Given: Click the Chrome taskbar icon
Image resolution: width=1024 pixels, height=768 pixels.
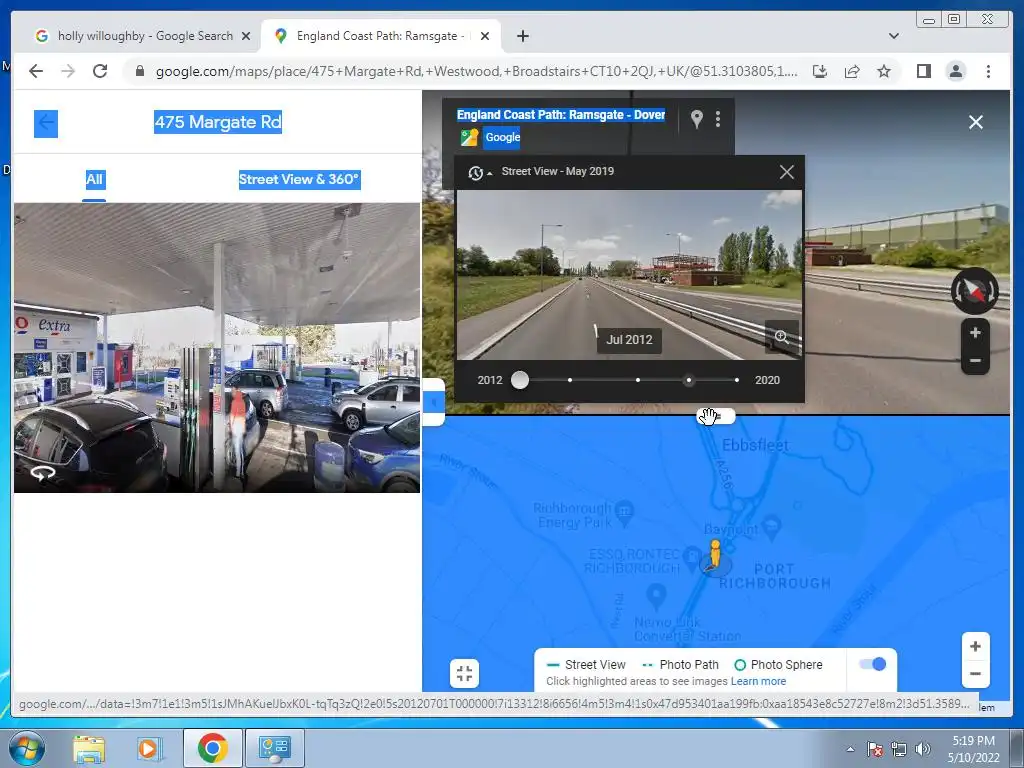Looking at the screenshot, I should [x=212, y=748].
